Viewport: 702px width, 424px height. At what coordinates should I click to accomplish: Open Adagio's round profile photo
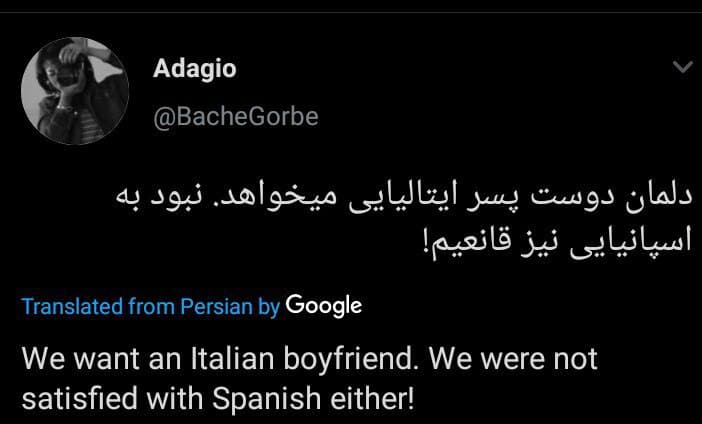[75, 91]
